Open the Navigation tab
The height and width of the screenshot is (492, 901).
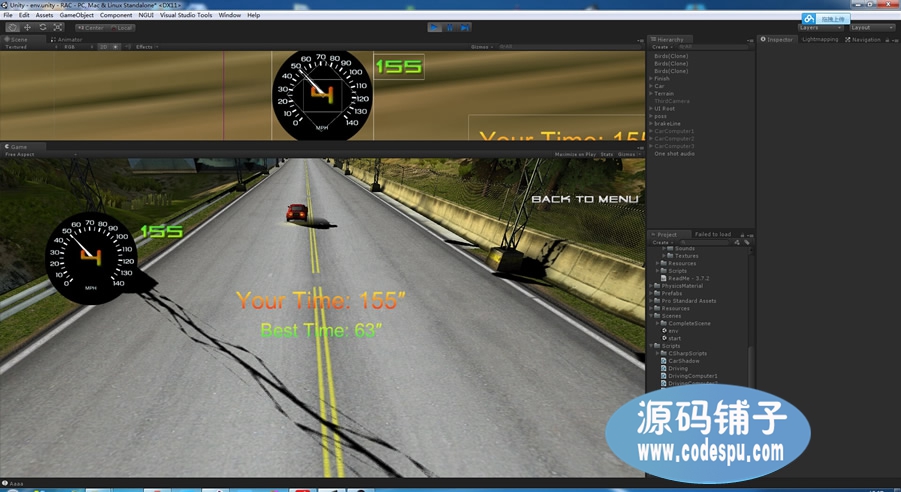[863, 39]
